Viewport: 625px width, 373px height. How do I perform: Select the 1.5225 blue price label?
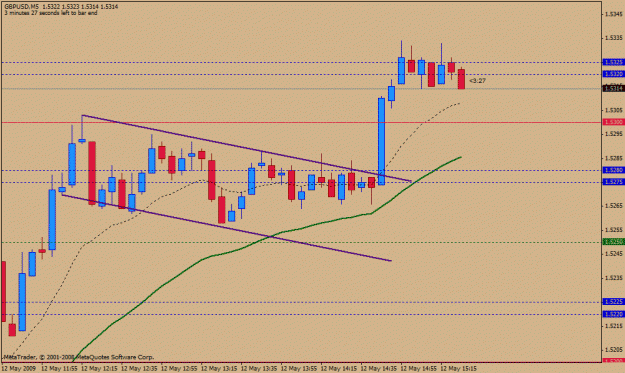click(x=613, y=302)
